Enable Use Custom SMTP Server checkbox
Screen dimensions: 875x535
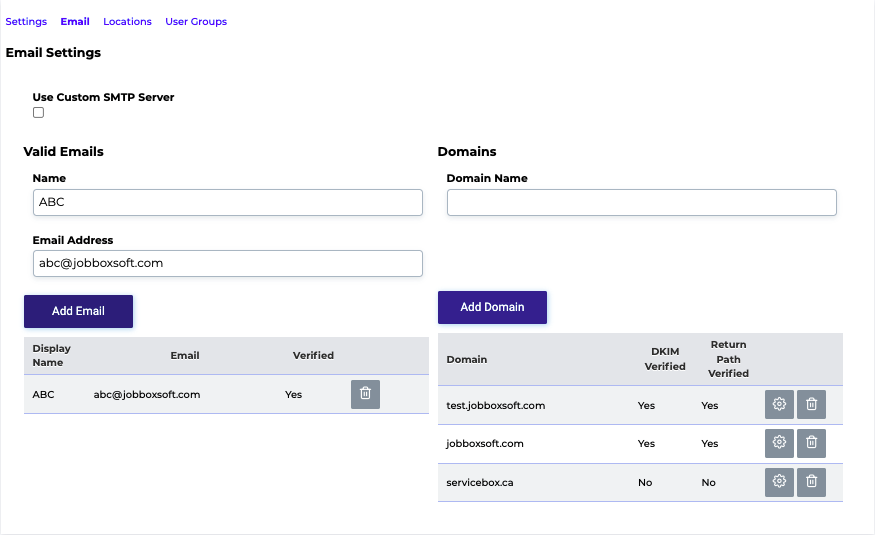click(39, 113)
